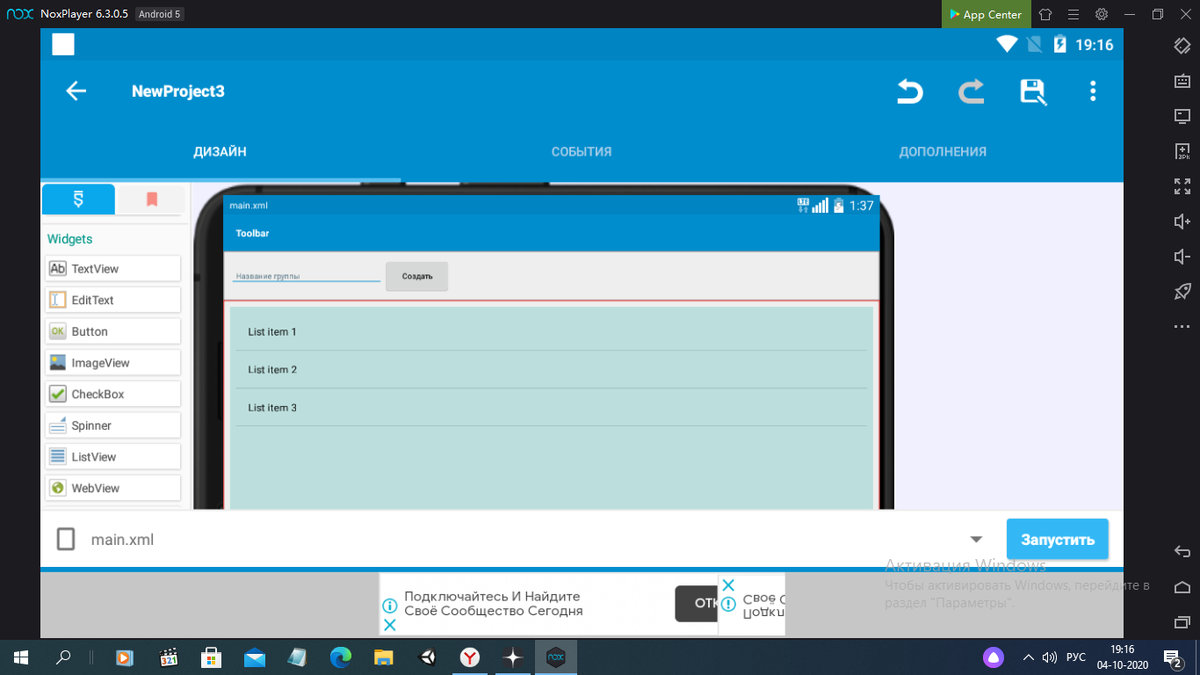Click the Создать button in preview

pos(417,276)
